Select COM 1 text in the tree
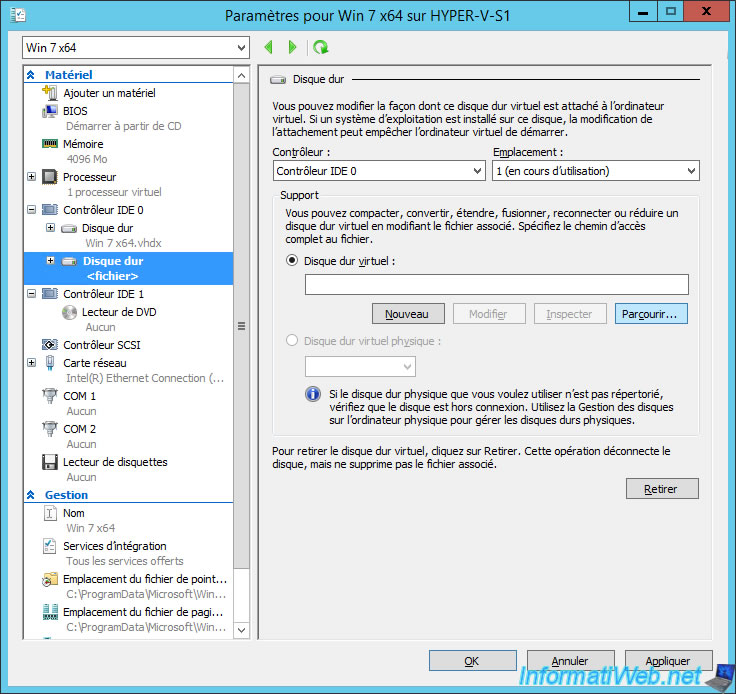This screenshot has height=694, width=736. coord(79,396)
